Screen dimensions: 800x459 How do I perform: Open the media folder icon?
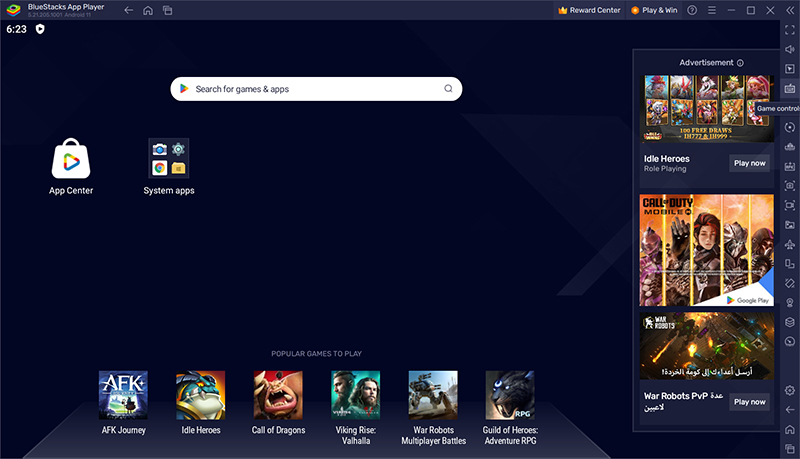[x=789, y=225]
